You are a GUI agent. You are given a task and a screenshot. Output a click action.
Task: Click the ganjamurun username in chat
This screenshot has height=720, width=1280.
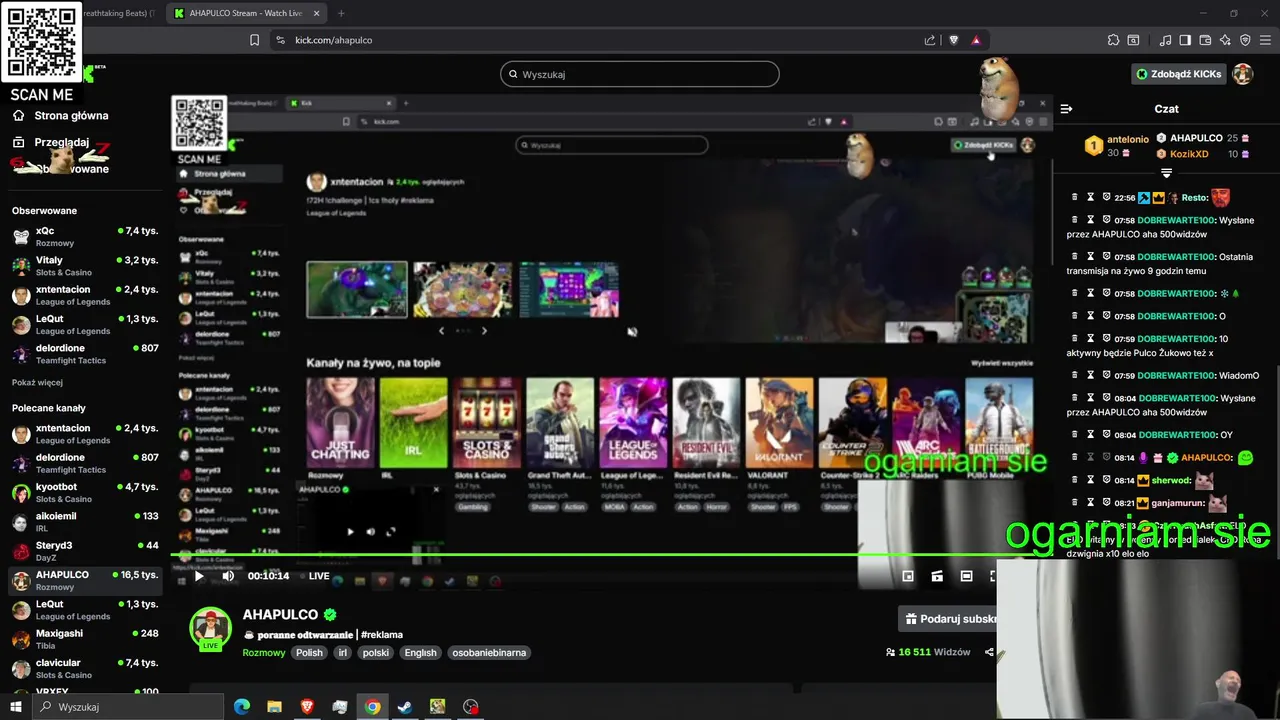1178,504
